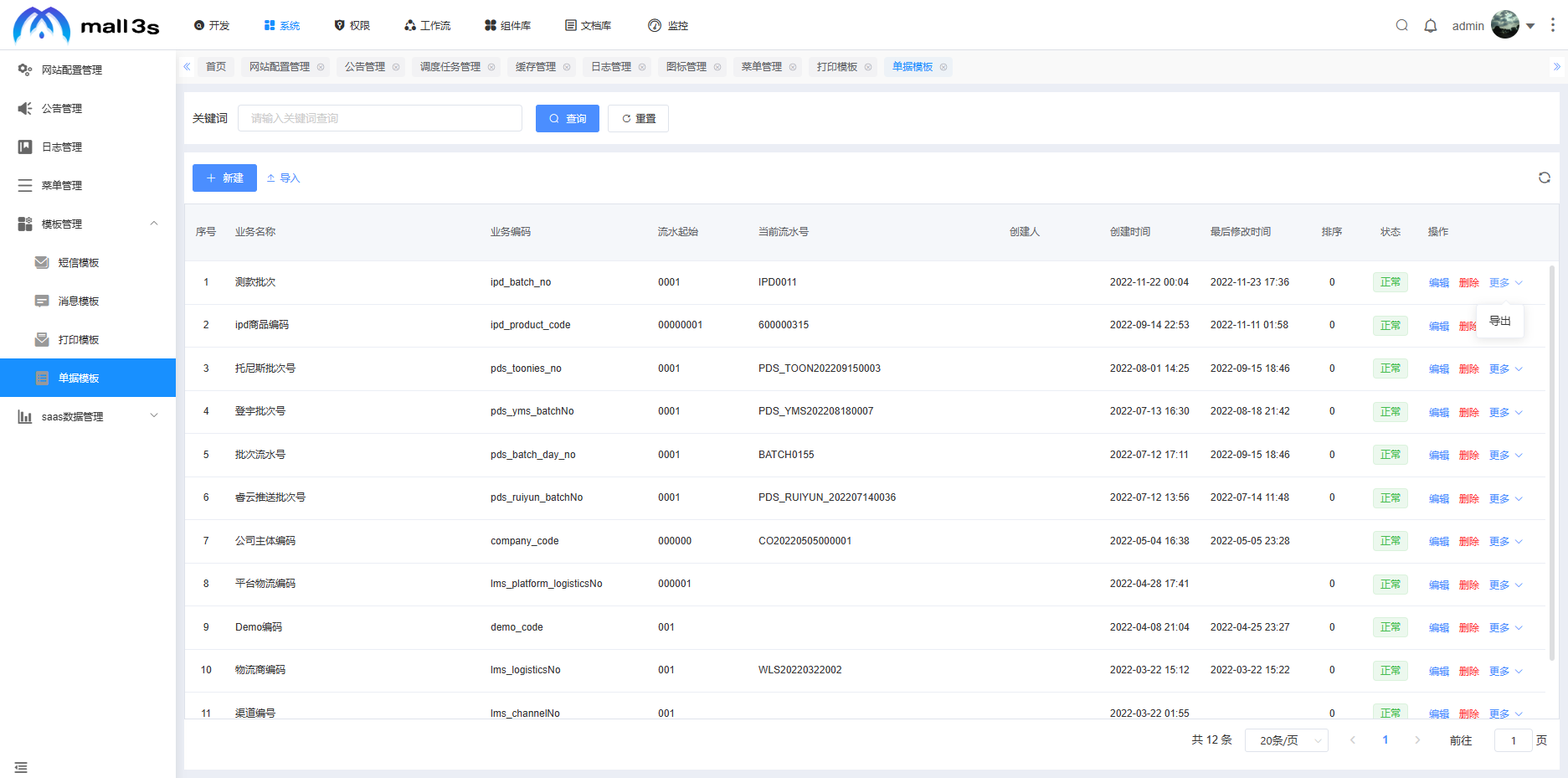Close the 打印模板 tab
This screenshot has width=1568, height=778.
tap(868, 67)
